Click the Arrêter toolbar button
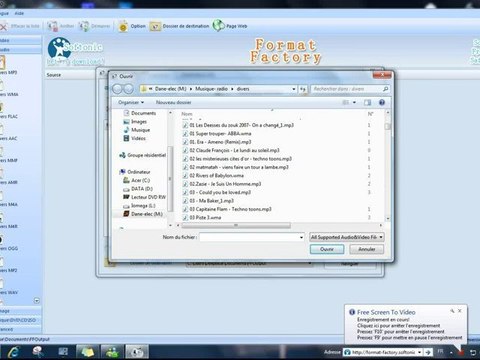Viewport: 480px width, 360px height. click(61, 26)
